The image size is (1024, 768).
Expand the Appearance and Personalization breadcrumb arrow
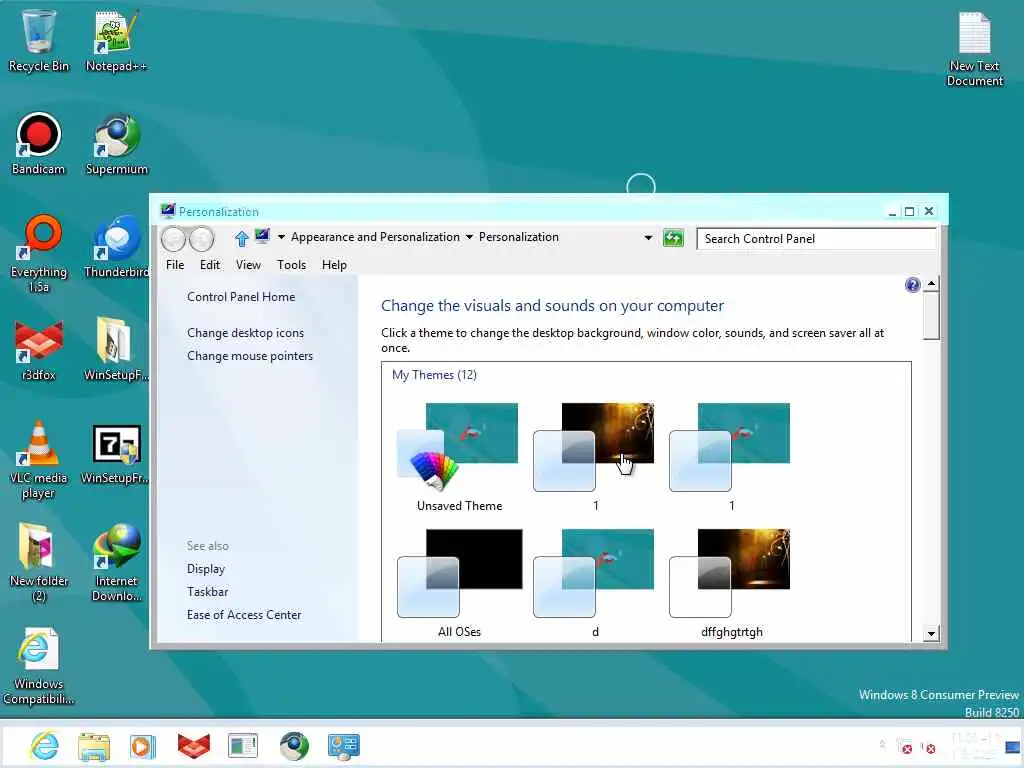click(x=469, y=237)
